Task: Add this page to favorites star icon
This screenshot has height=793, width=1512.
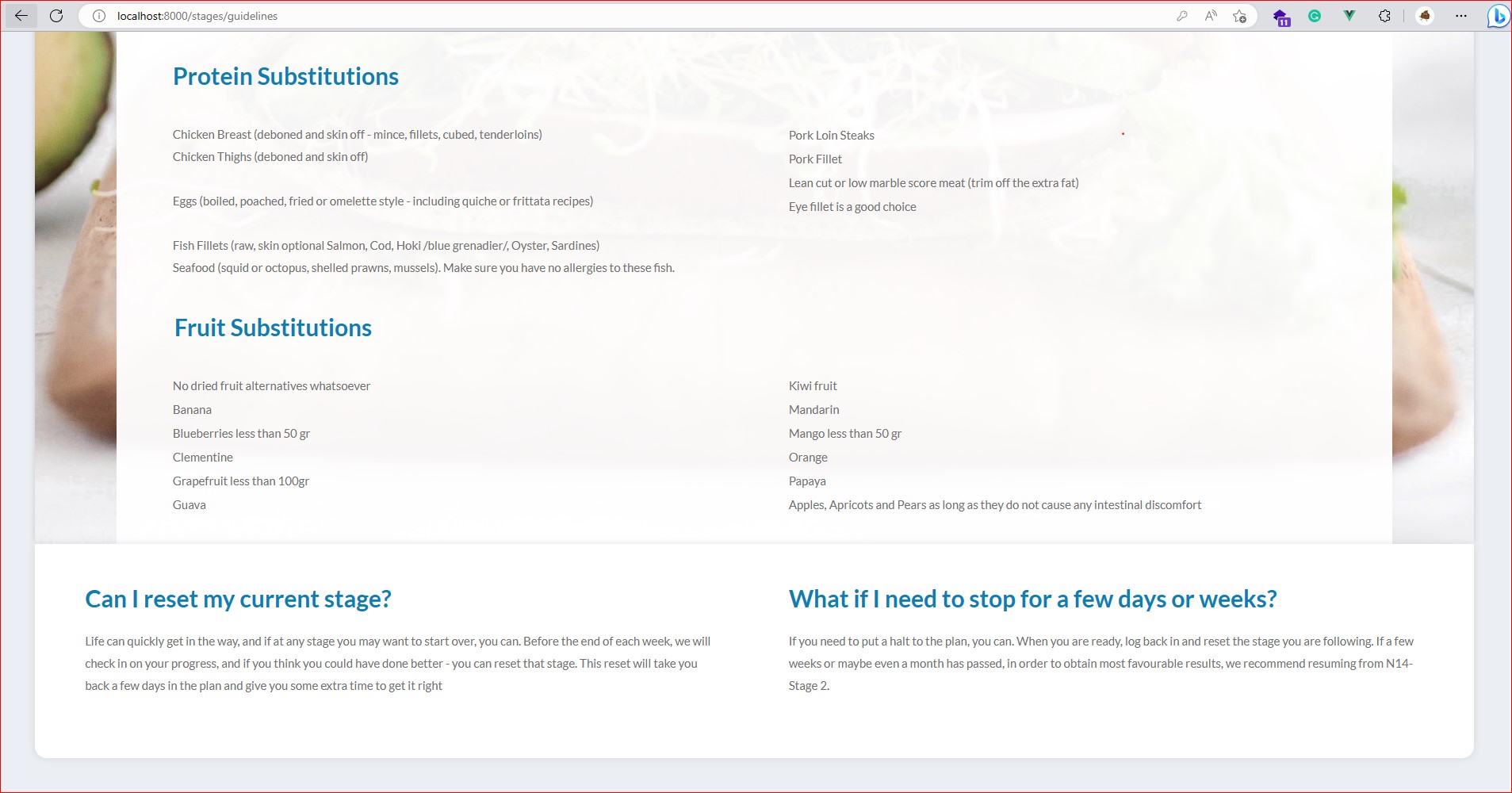Action: 1240,16
